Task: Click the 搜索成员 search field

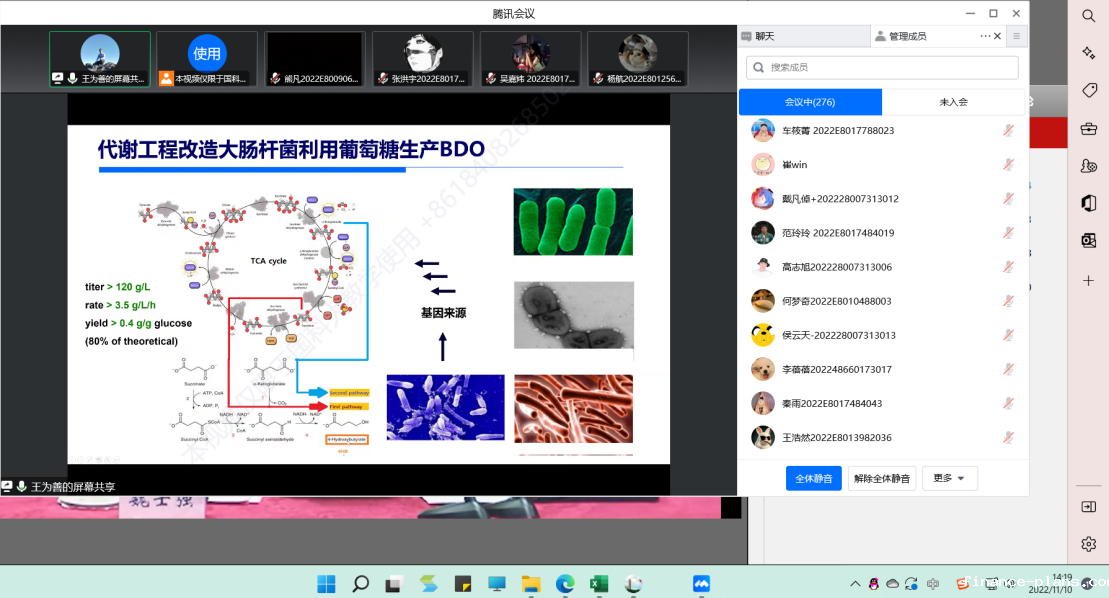Action: pyautogui.click(x=882, y=67)
